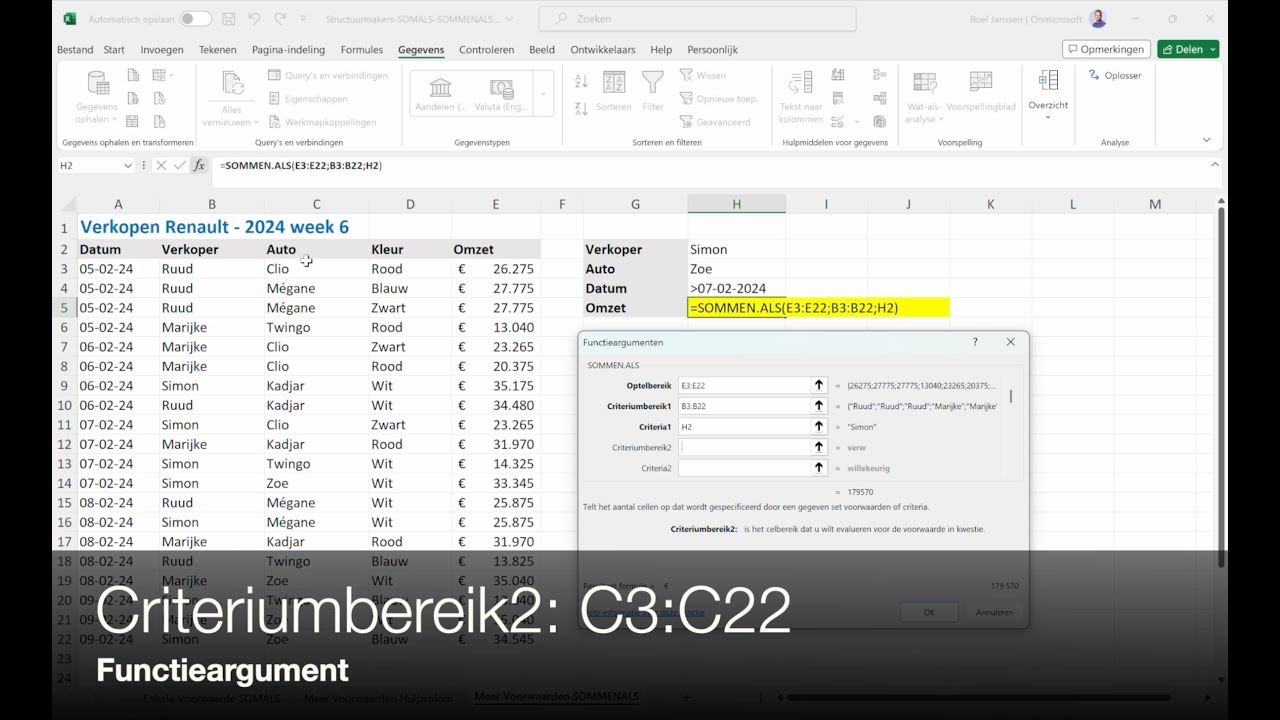The width and height of the screenshot is (1280, 720).
Task: Click the Alles vernieuwen refresh icon
Action: pos(232,84)
